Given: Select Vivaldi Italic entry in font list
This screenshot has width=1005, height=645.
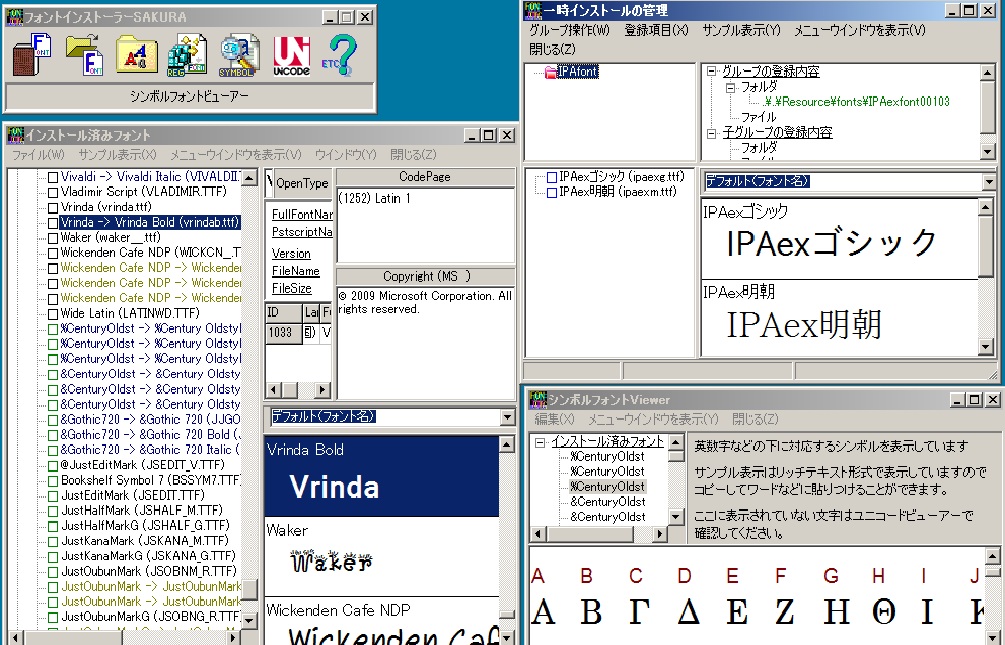Looking at the screenshot, I should (x=150, y=176).
